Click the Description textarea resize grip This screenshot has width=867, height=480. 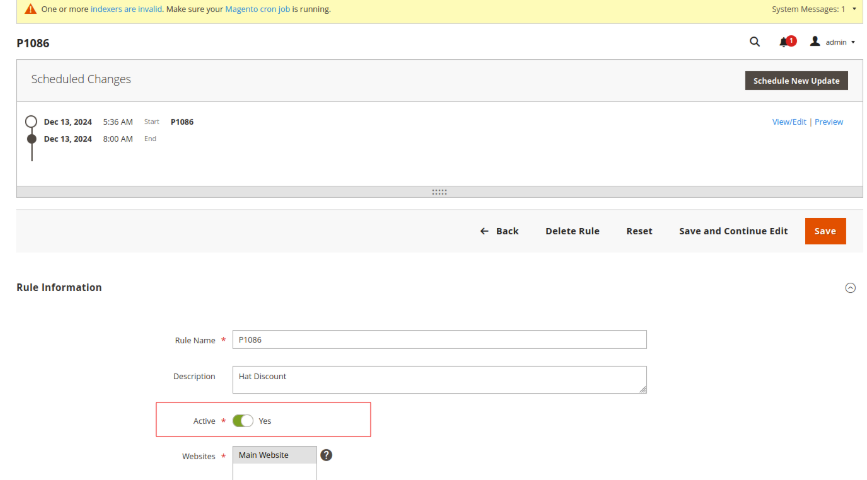click(x=643, y=389)
